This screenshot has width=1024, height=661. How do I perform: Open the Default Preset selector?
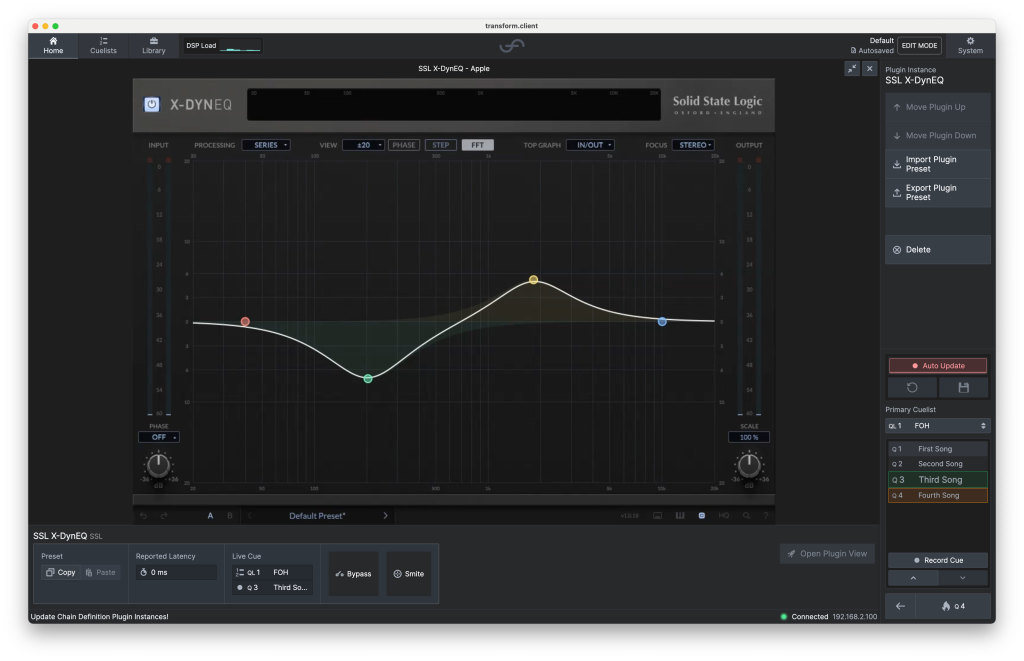click(317, 516)
